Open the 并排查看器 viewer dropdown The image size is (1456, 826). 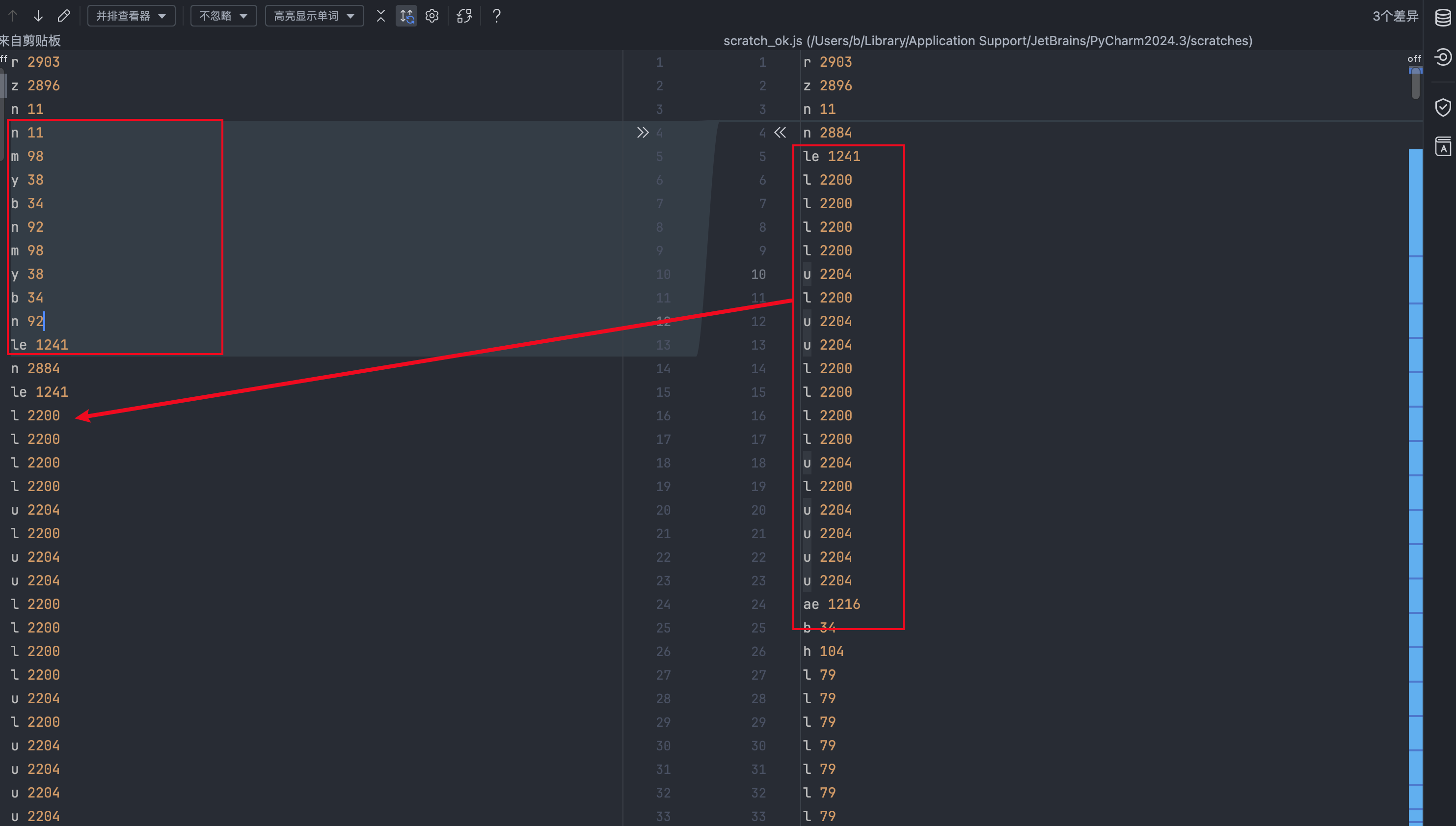coord(131,16)
